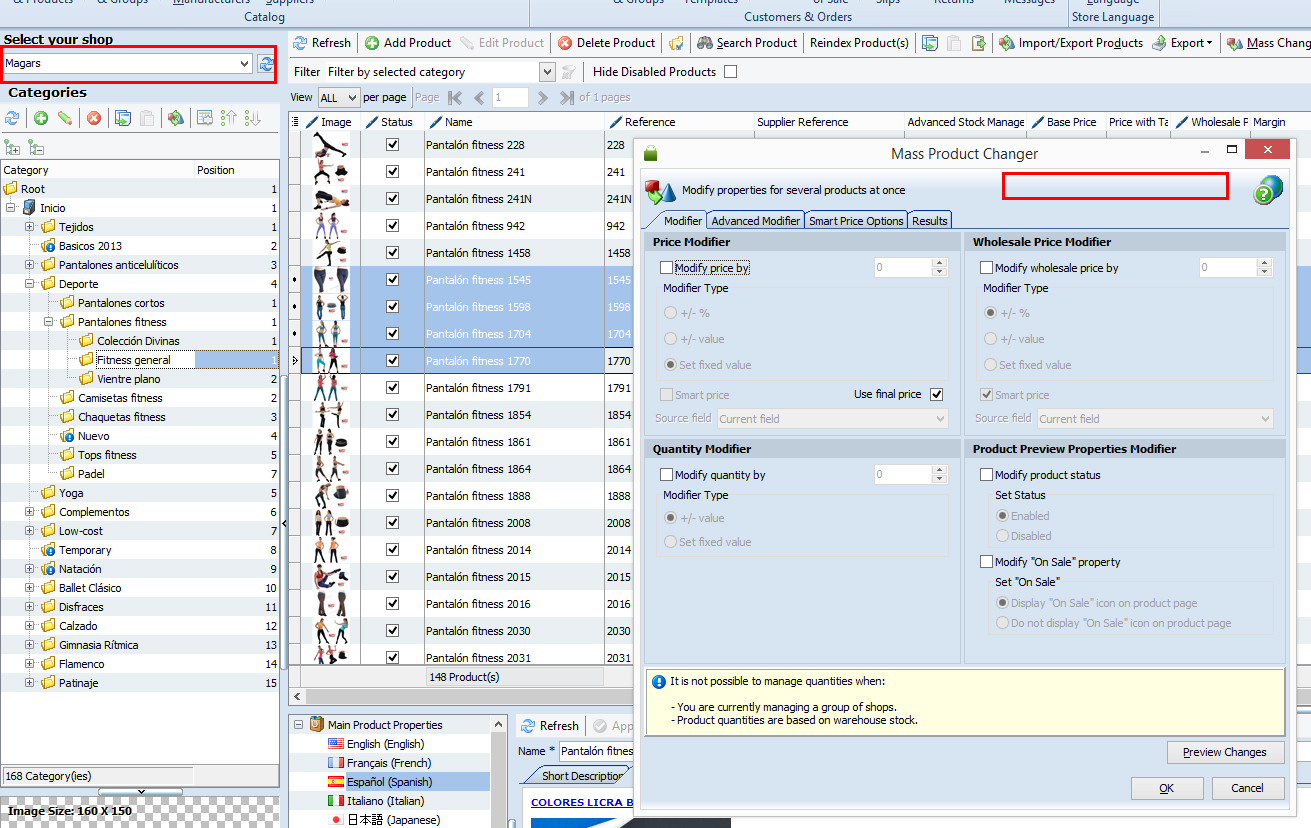Toggle status checkbox for Pantalón fitness 228
The width and height of the screenshot is (1311, 828).
pyautogui.click(x=392, y=145)
